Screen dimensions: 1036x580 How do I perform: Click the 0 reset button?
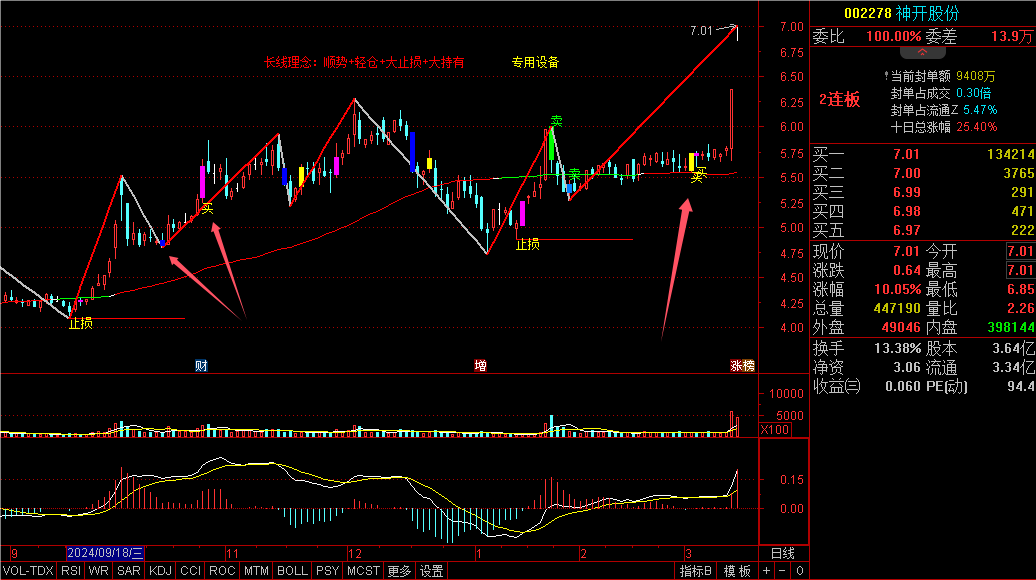799,571
